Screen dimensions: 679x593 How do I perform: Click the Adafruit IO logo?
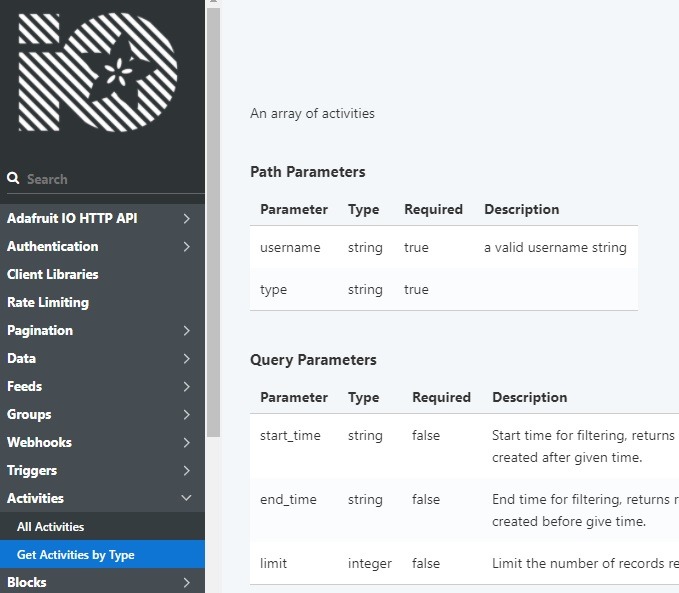tap(98, 72)
